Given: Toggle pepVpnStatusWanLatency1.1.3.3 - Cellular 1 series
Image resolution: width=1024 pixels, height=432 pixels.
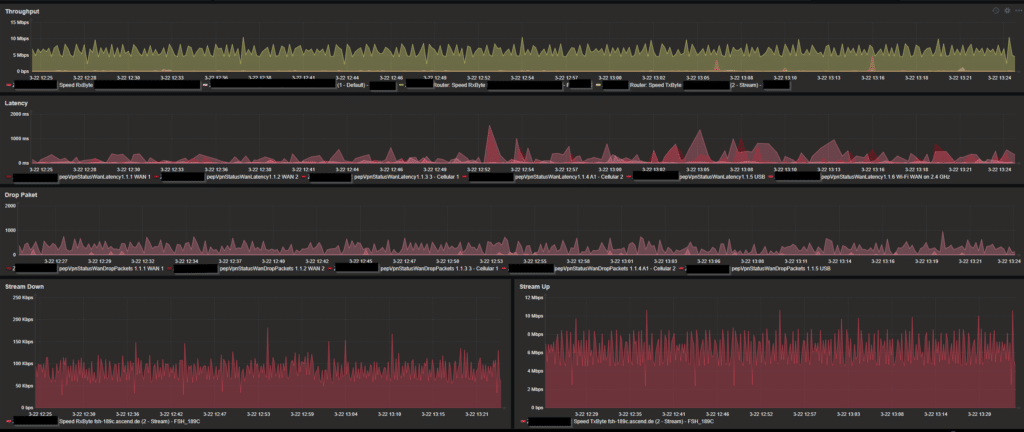Looking at the screenshot, I should click(407, 177).
